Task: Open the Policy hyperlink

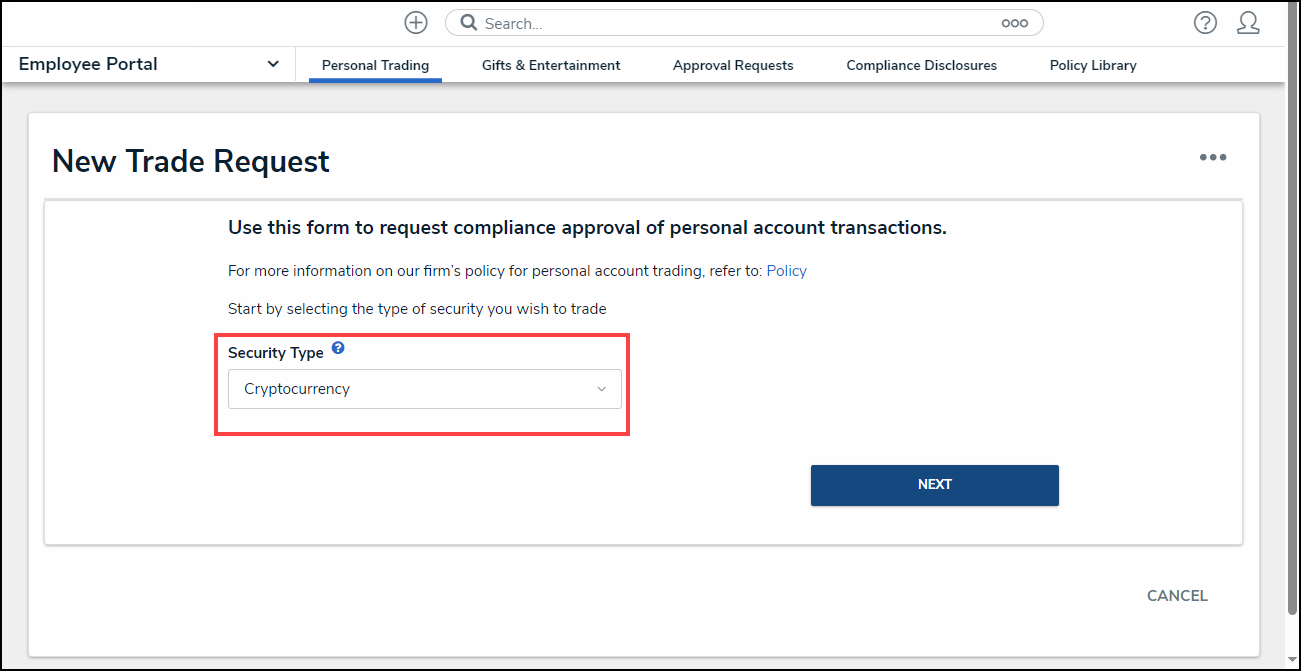Action: tap(786, 270)
